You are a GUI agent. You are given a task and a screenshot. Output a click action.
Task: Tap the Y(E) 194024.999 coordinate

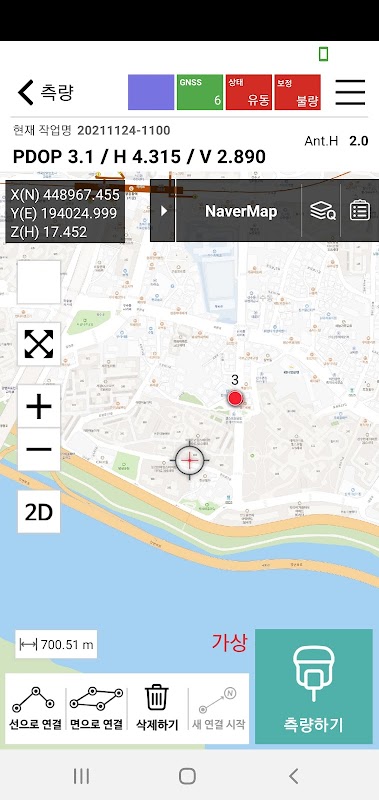pyautogui.click(x=65, y=213)
